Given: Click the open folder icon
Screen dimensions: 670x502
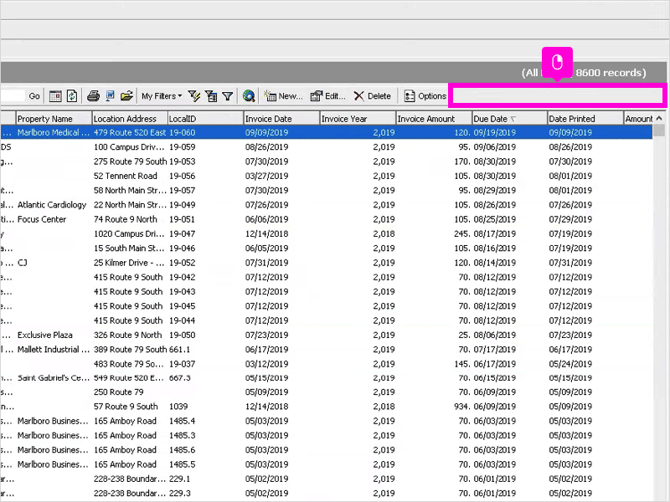Looking at the screenshot, I should [126, 96].
